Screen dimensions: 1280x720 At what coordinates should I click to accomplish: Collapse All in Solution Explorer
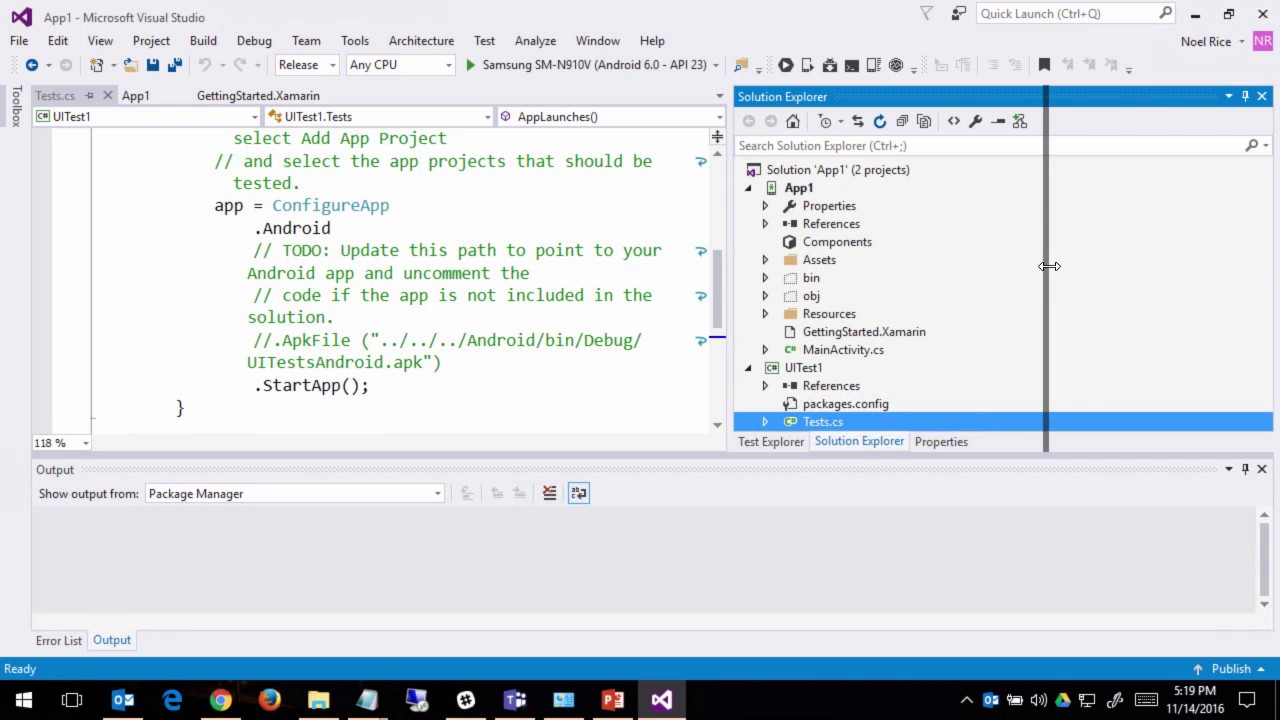[x=902, y=121]
